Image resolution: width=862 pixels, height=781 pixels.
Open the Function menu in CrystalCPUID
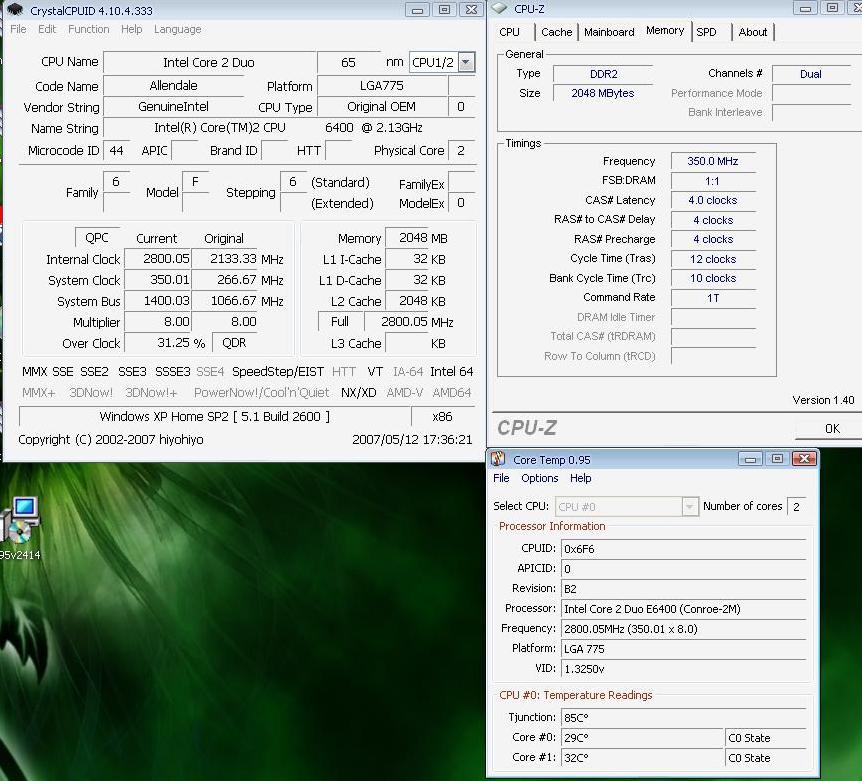pyautogui.click(x=89, y=30)
